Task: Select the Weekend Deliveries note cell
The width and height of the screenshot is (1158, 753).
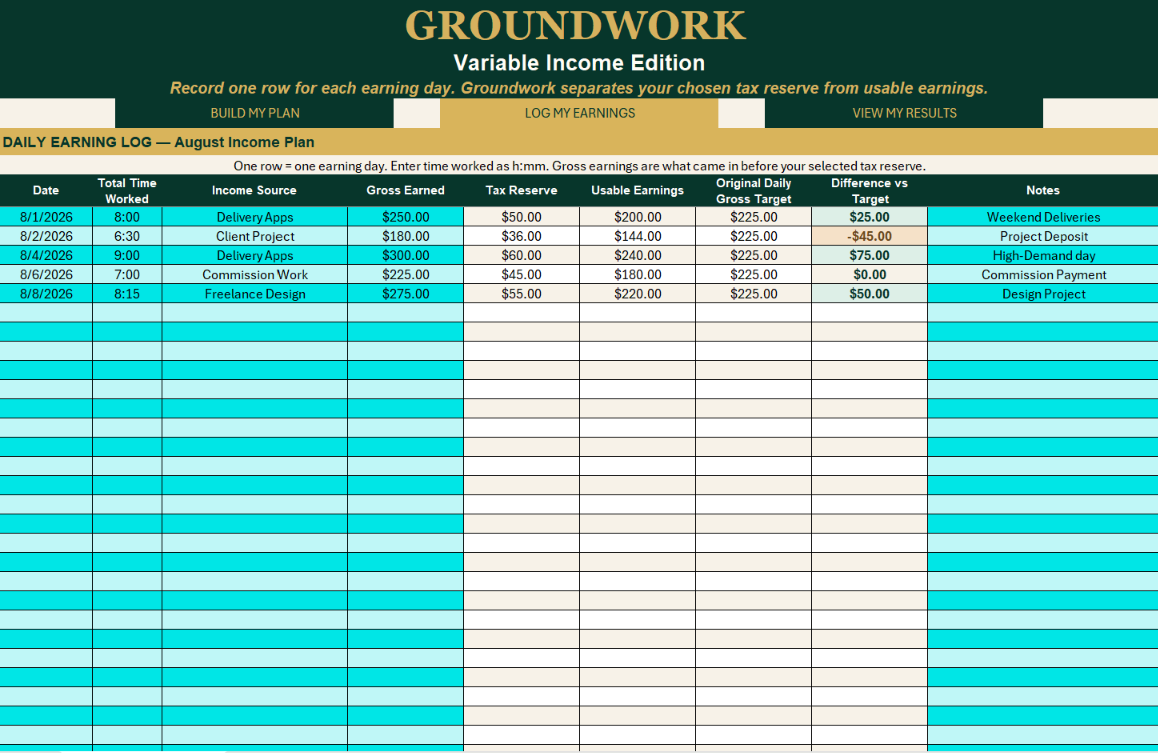Action: [1043, 217]
